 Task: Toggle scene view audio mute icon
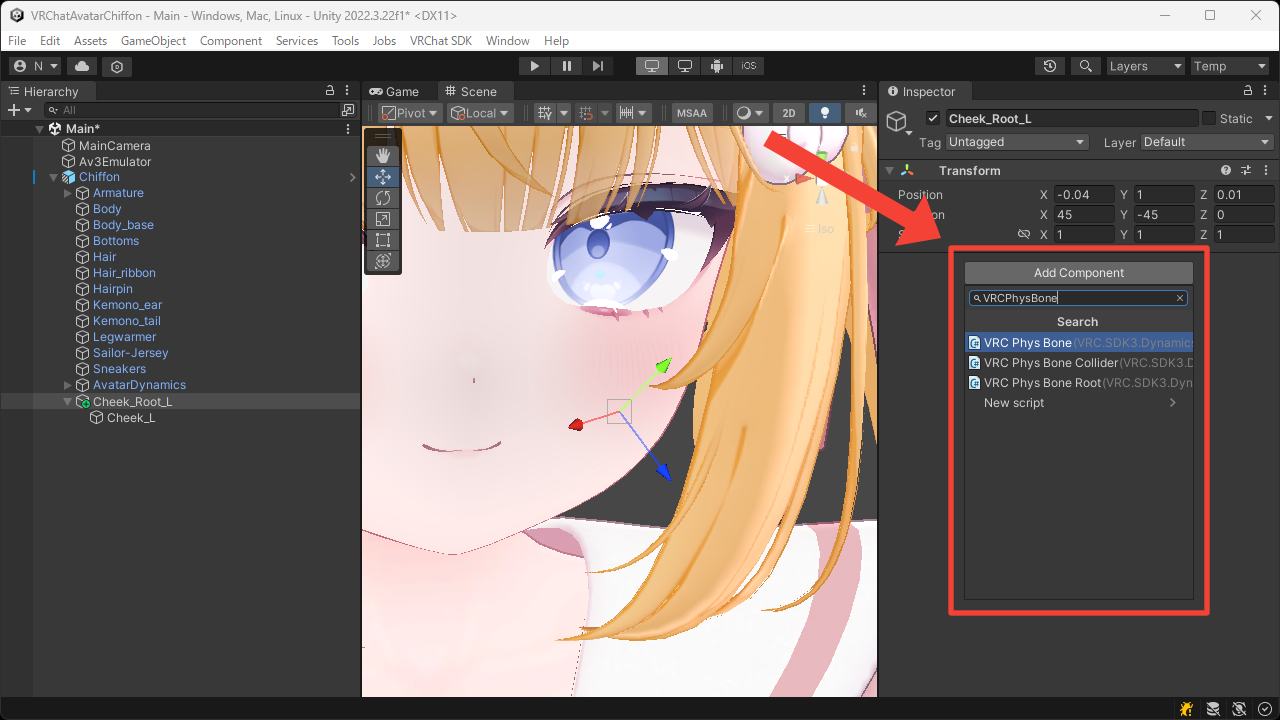coord(859,112)
